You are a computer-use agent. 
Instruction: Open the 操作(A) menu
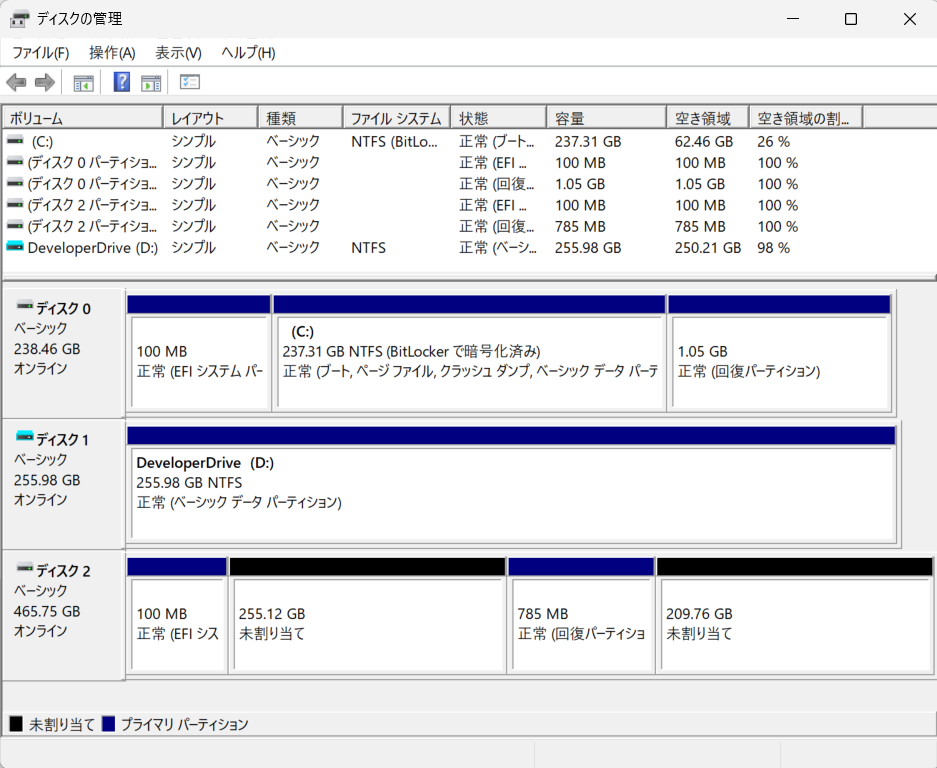(x=112, y=53)
